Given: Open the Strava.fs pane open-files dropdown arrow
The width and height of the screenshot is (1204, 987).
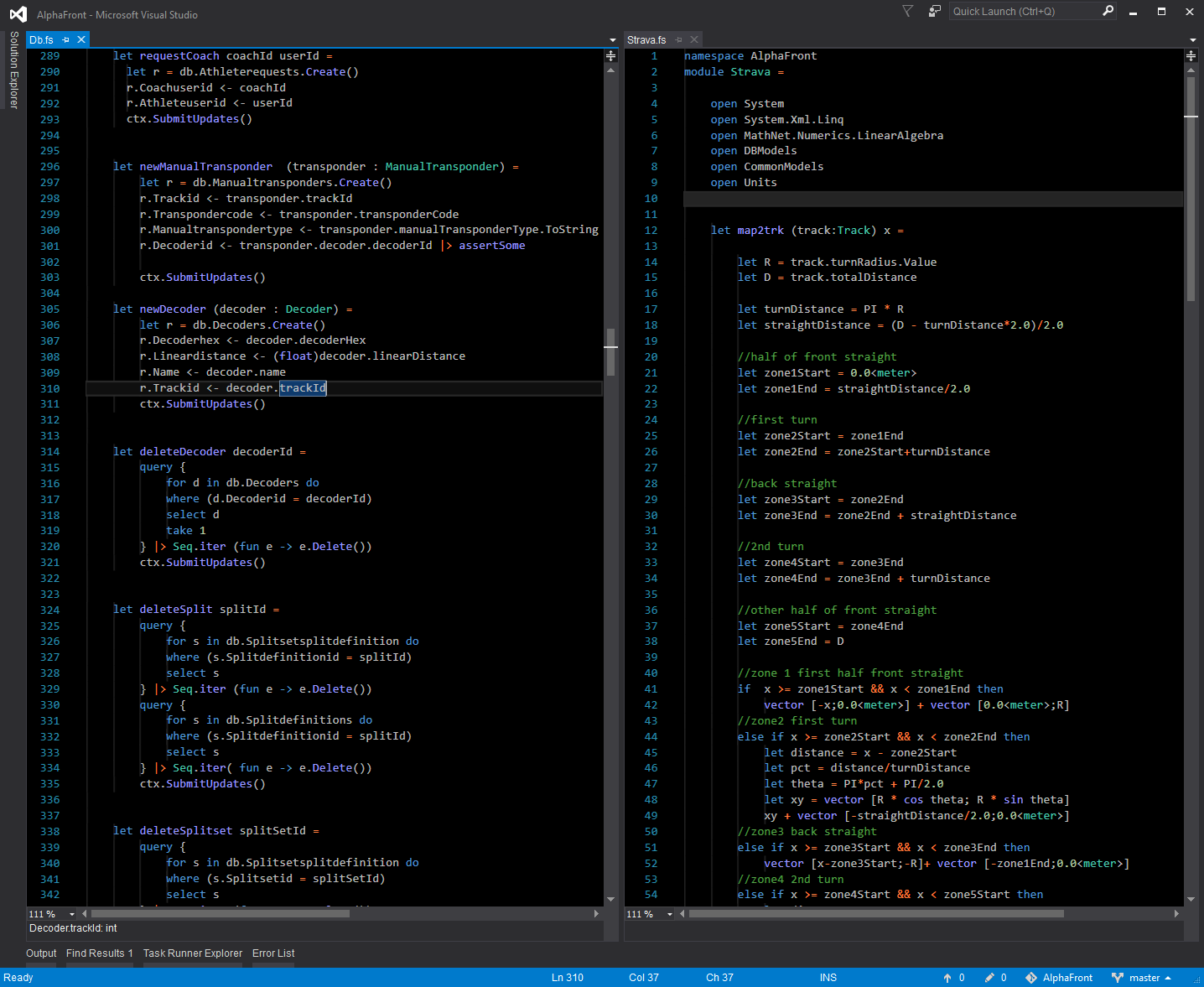Looking at the screenshot, I should [x=1192, y=40].
